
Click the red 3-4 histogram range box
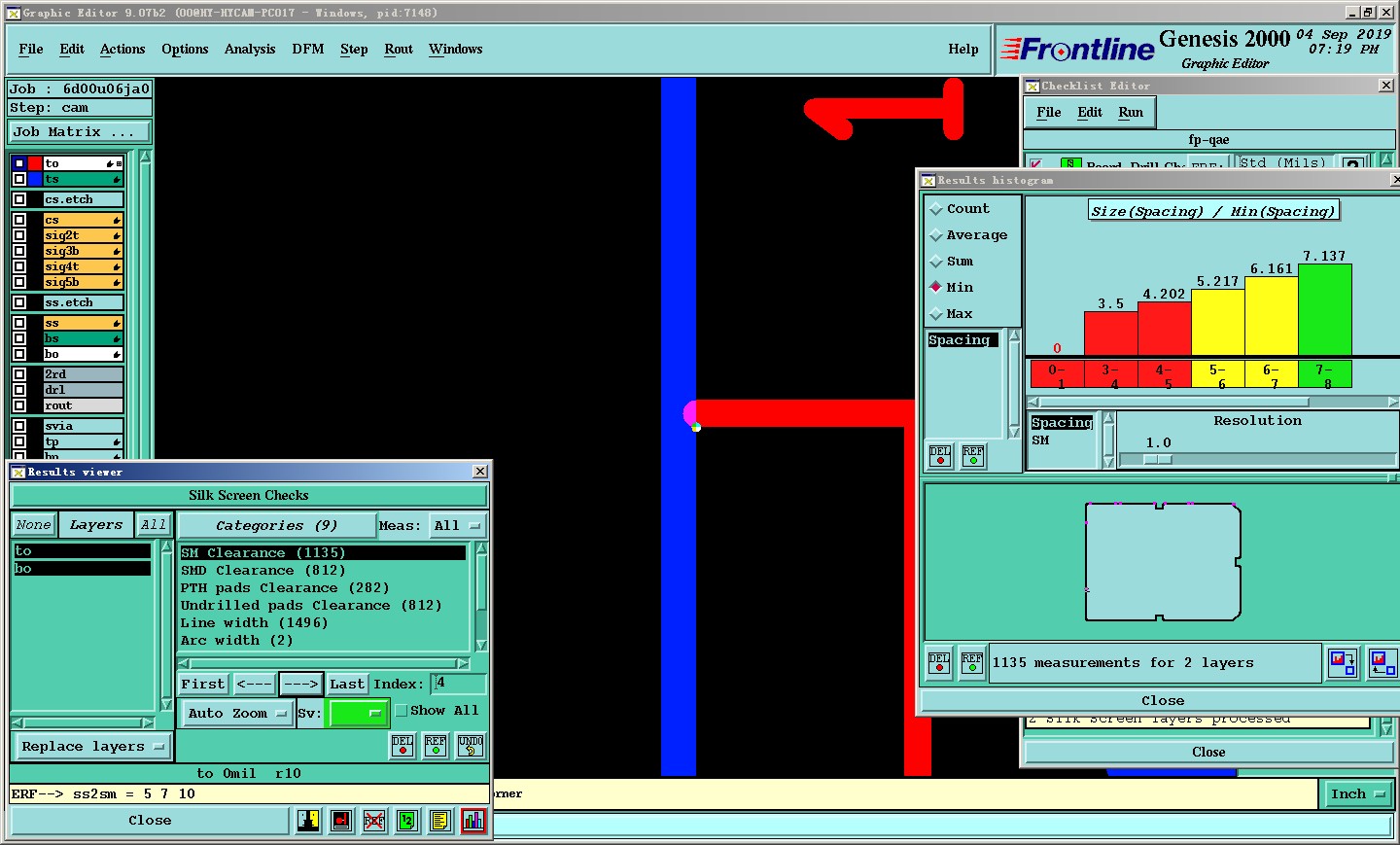[1111, 374]
